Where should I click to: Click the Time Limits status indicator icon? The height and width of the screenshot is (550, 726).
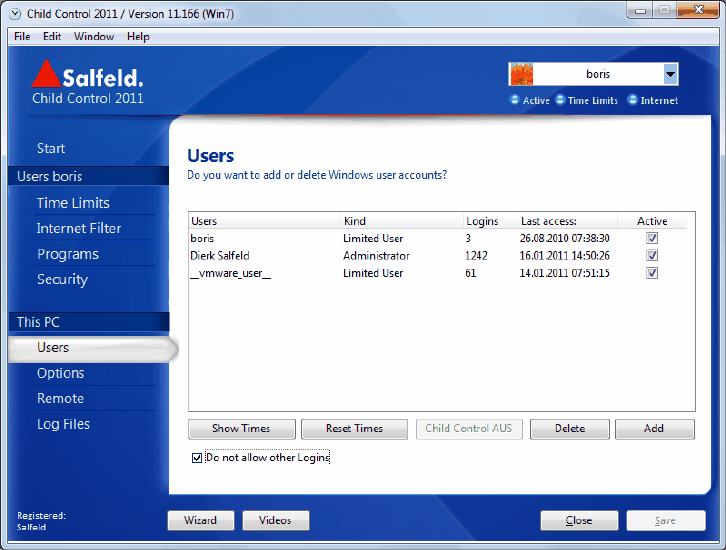click(560, 100)
